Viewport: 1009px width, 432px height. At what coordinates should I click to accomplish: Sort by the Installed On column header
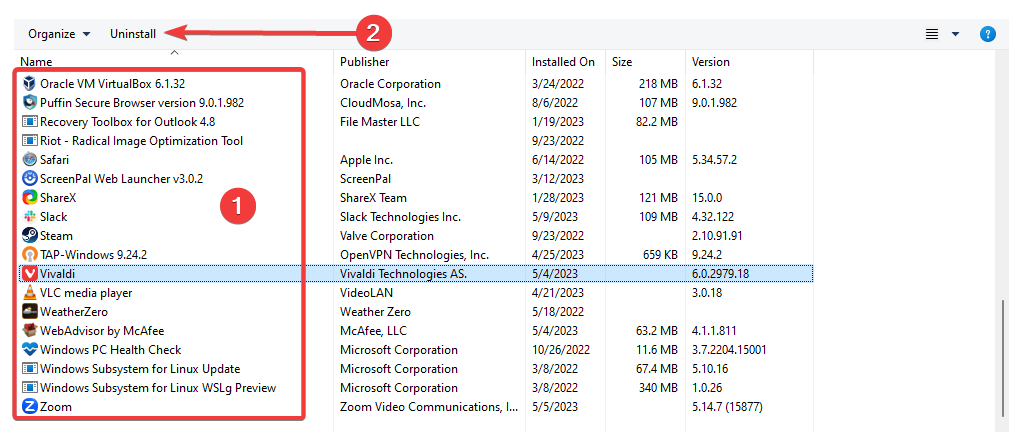coord(565,62)
